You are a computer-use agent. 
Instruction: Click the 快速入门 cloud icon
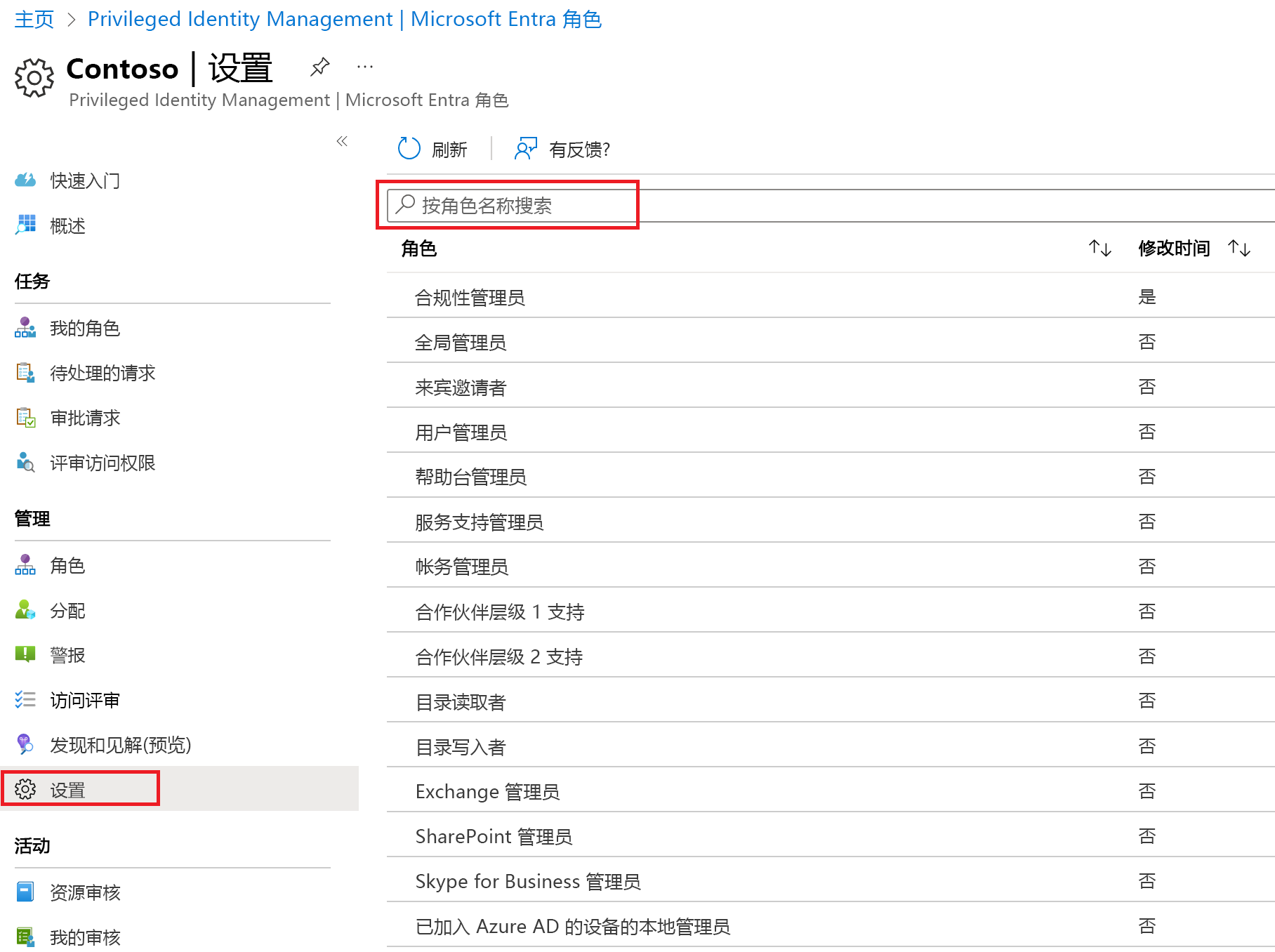click(x=25, y=180)
